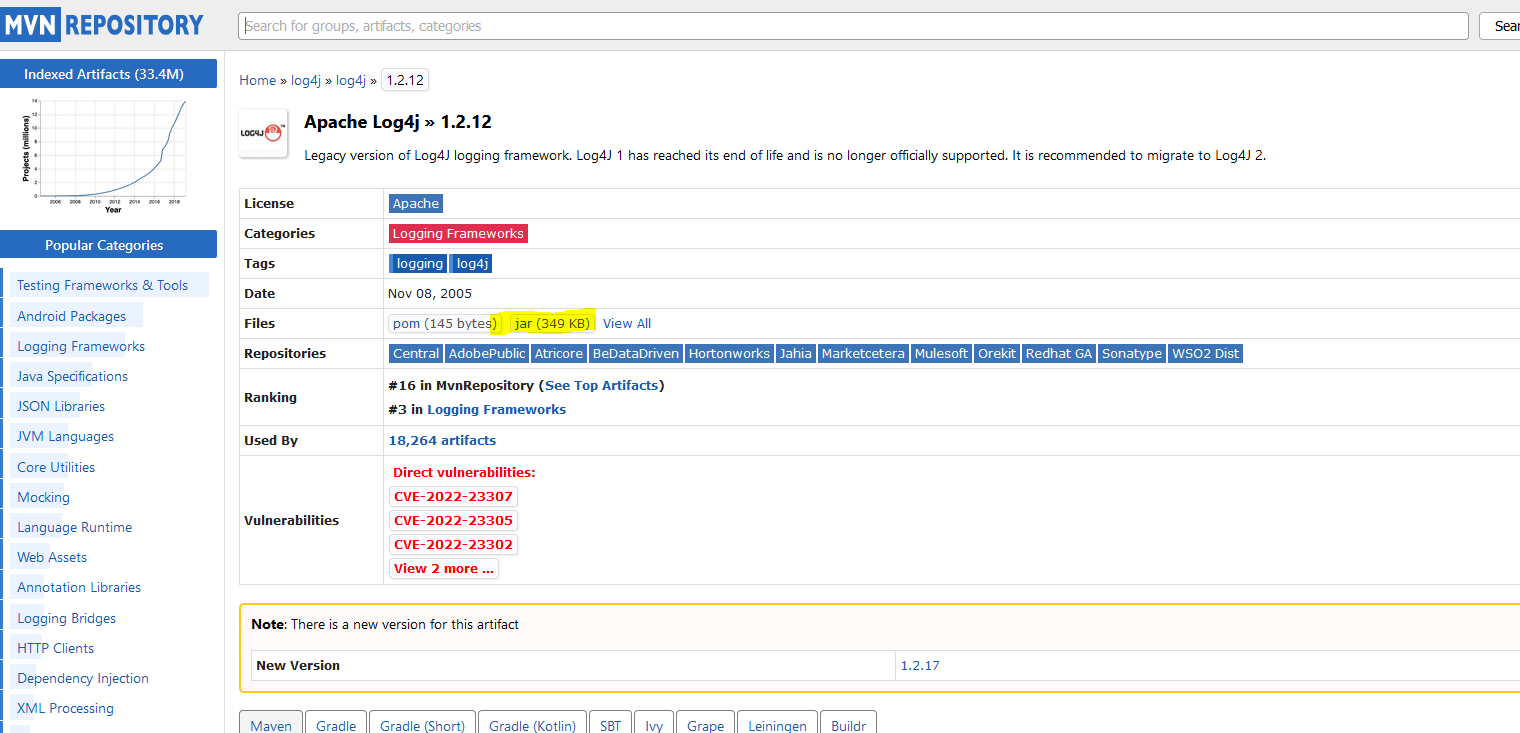Select the SBT tab
The image size is (1520, 733).
click(x=610, y=724)
